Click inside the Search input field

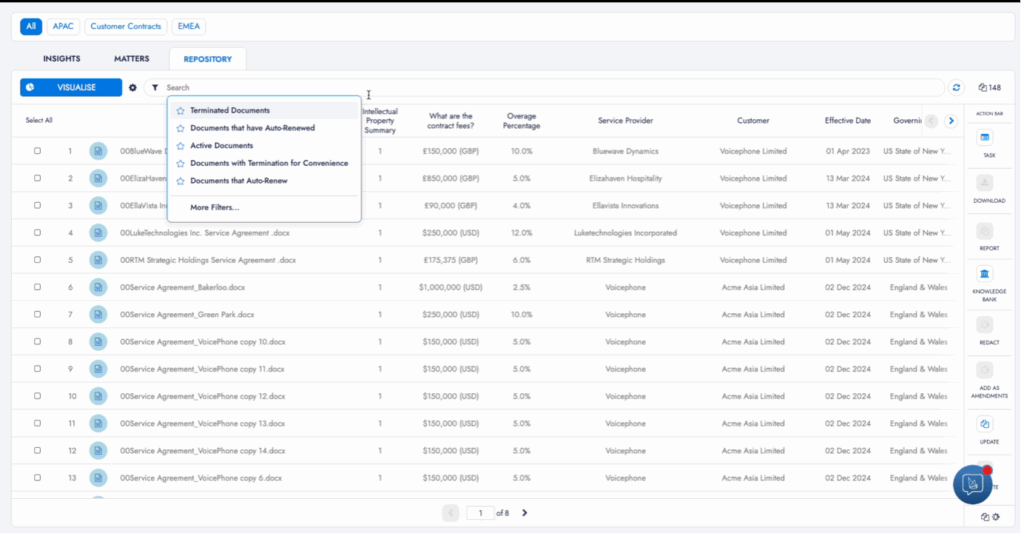550,88
